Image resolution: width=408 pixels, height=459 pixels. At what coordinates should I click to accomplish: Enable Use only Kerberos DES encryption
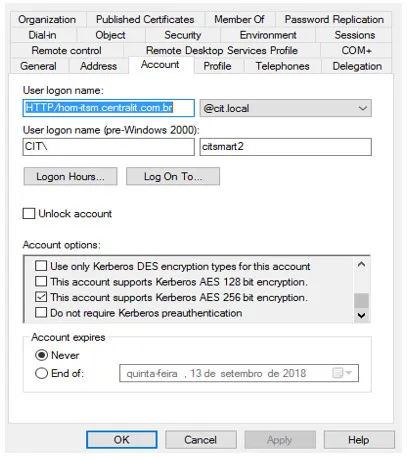coord(41,266)
